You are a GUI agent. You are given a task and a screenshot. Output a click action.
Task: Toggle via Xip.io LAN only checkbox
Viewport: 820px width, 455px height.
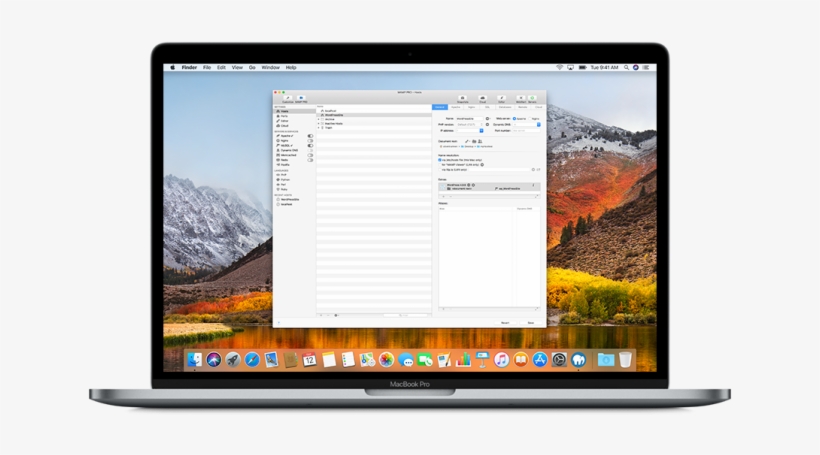pyautogui.click(x=440, y=169)
